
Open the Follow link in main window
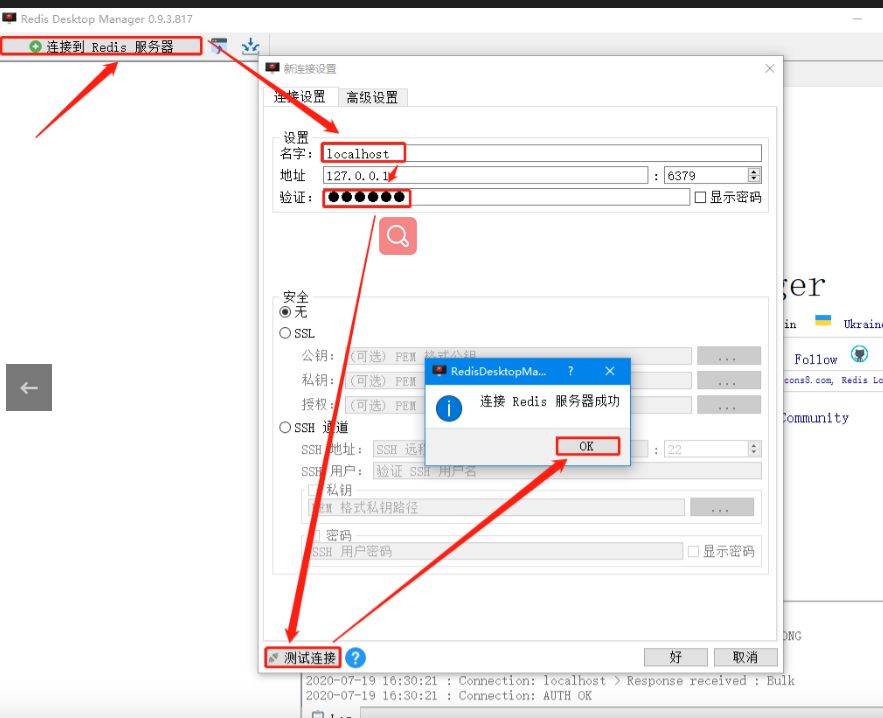point(815,359)
